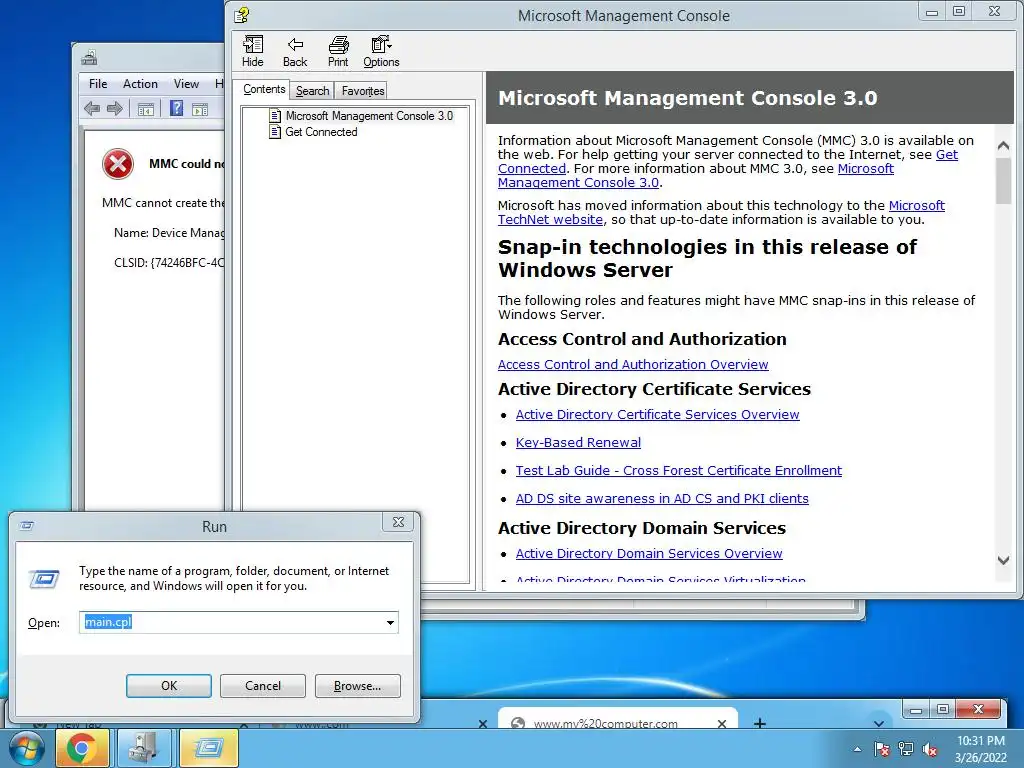The width and height of the screenshot is (1024, 768).
Task: Click the blue Help question-mark toolbar icon
Action: 176,108
